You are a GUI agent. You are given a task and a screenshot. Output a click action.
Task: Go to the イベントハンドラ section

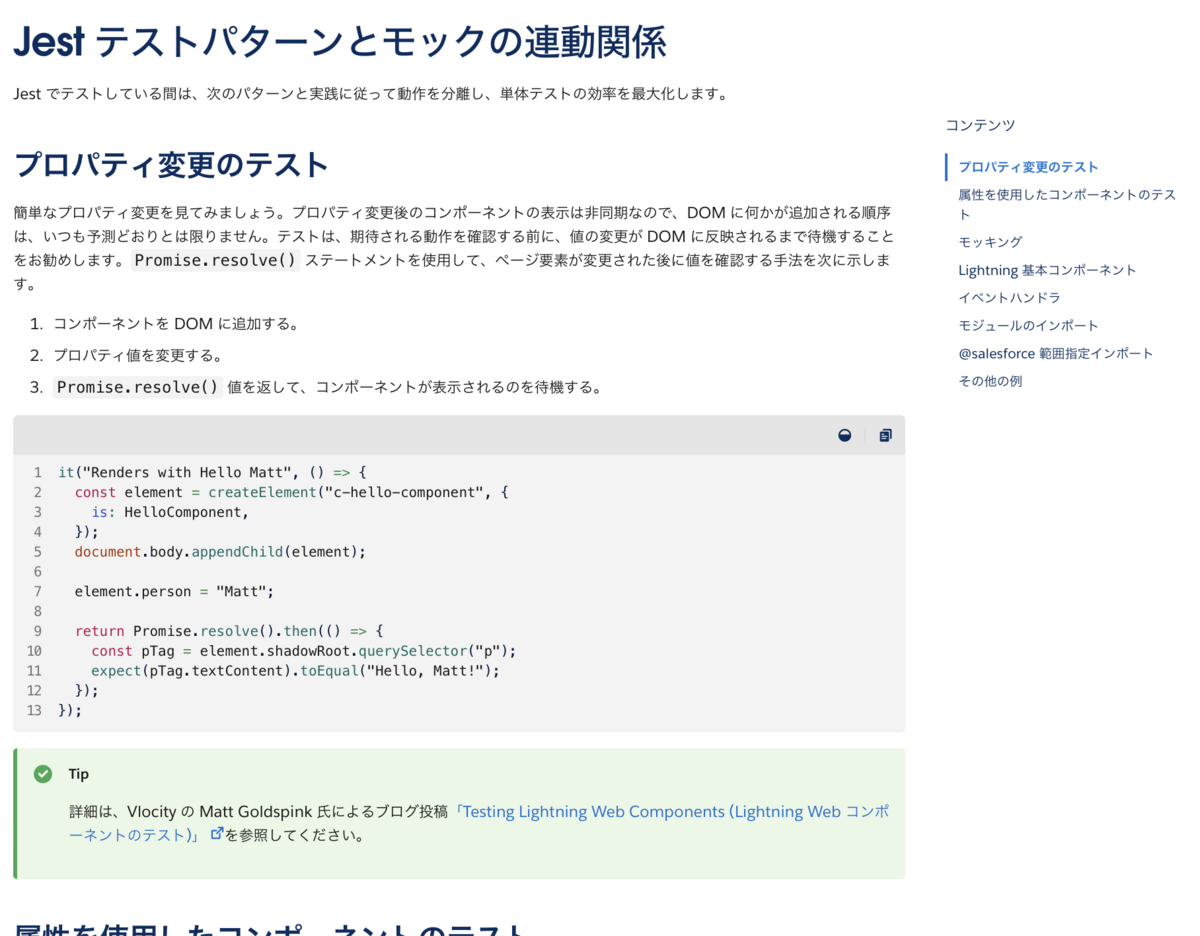(1008, 297)
